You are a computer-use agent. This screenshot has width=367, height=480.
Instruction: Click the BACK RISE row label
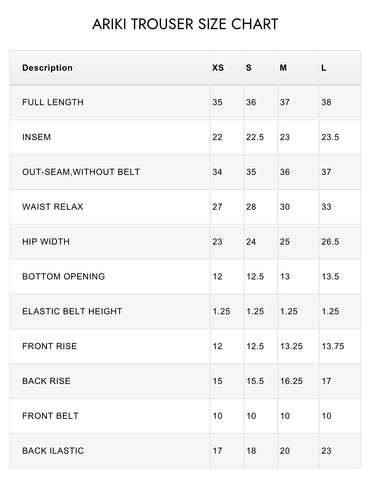[x=46, y=381]
